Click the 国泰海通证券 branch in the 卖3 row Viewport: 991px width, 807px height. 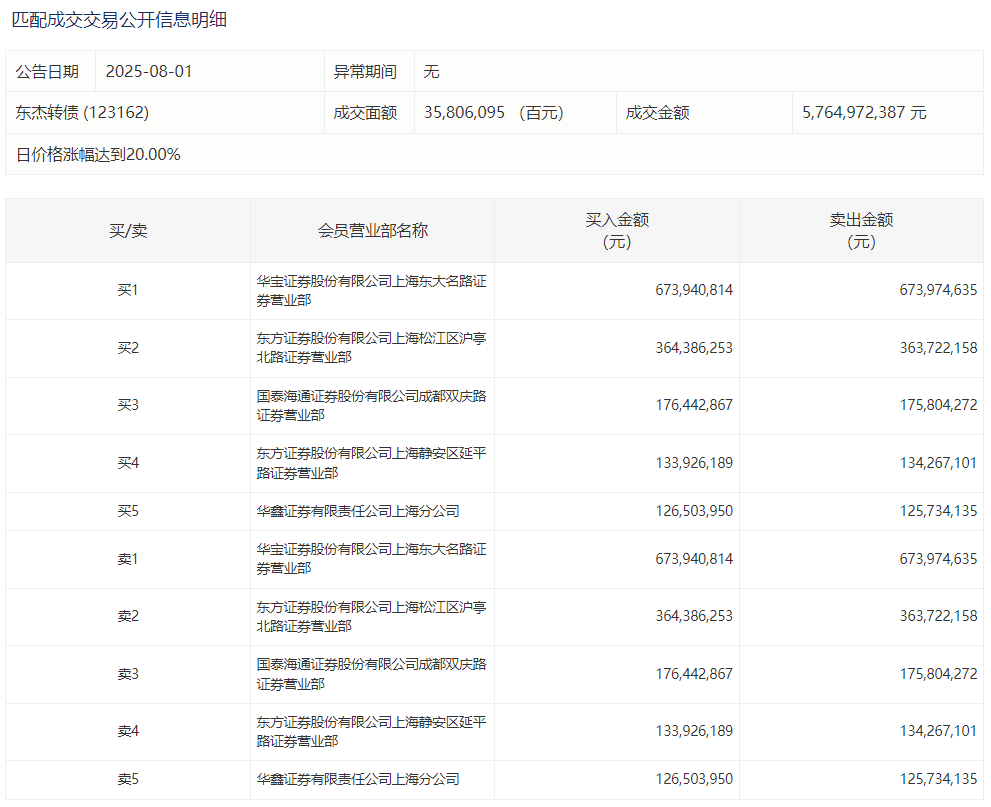point(371,675)
